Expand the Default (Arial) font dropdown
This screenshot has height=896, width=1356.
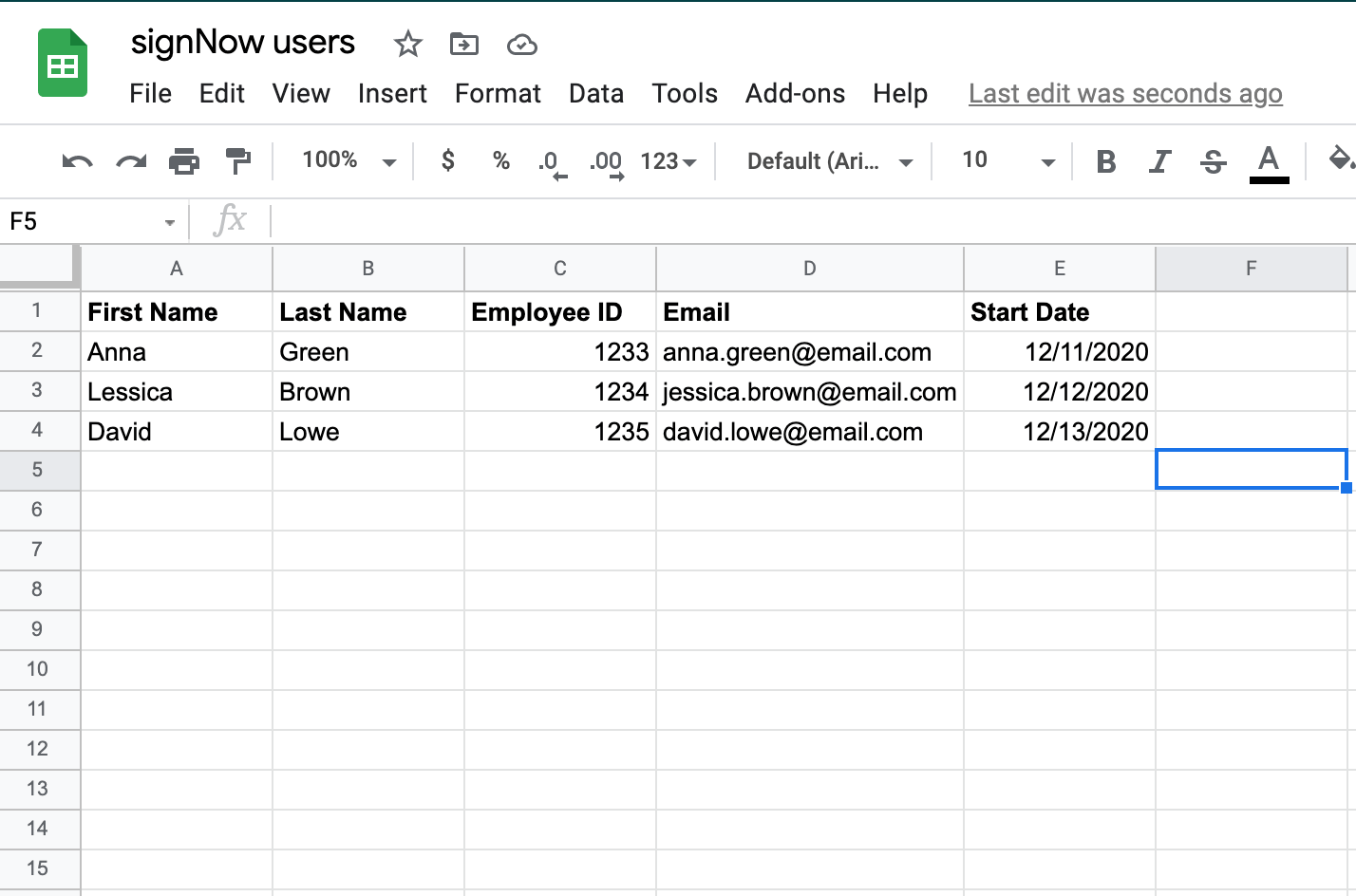pyautogui.click(x=829, y=161)
